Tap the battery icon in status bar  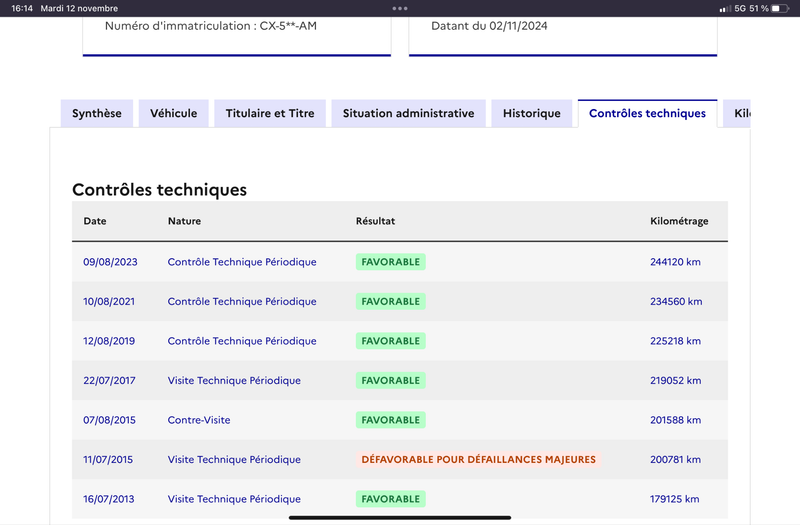coord(781,8)
